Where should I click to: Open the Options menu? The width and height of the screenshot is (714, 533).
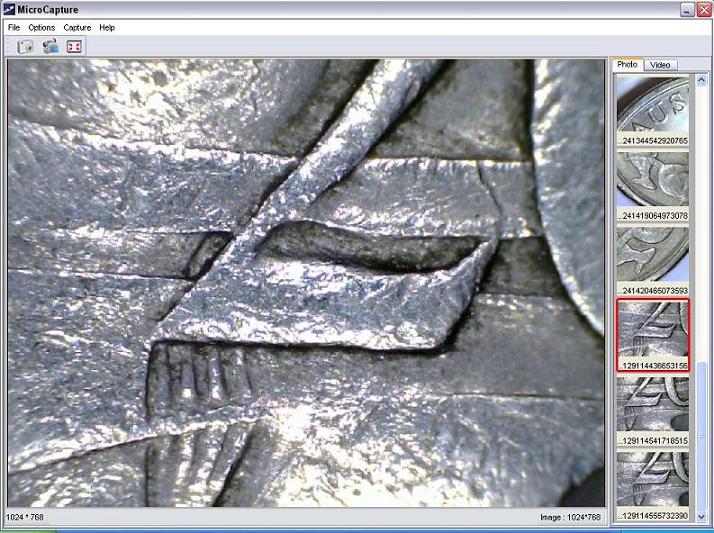pos(41,28)
